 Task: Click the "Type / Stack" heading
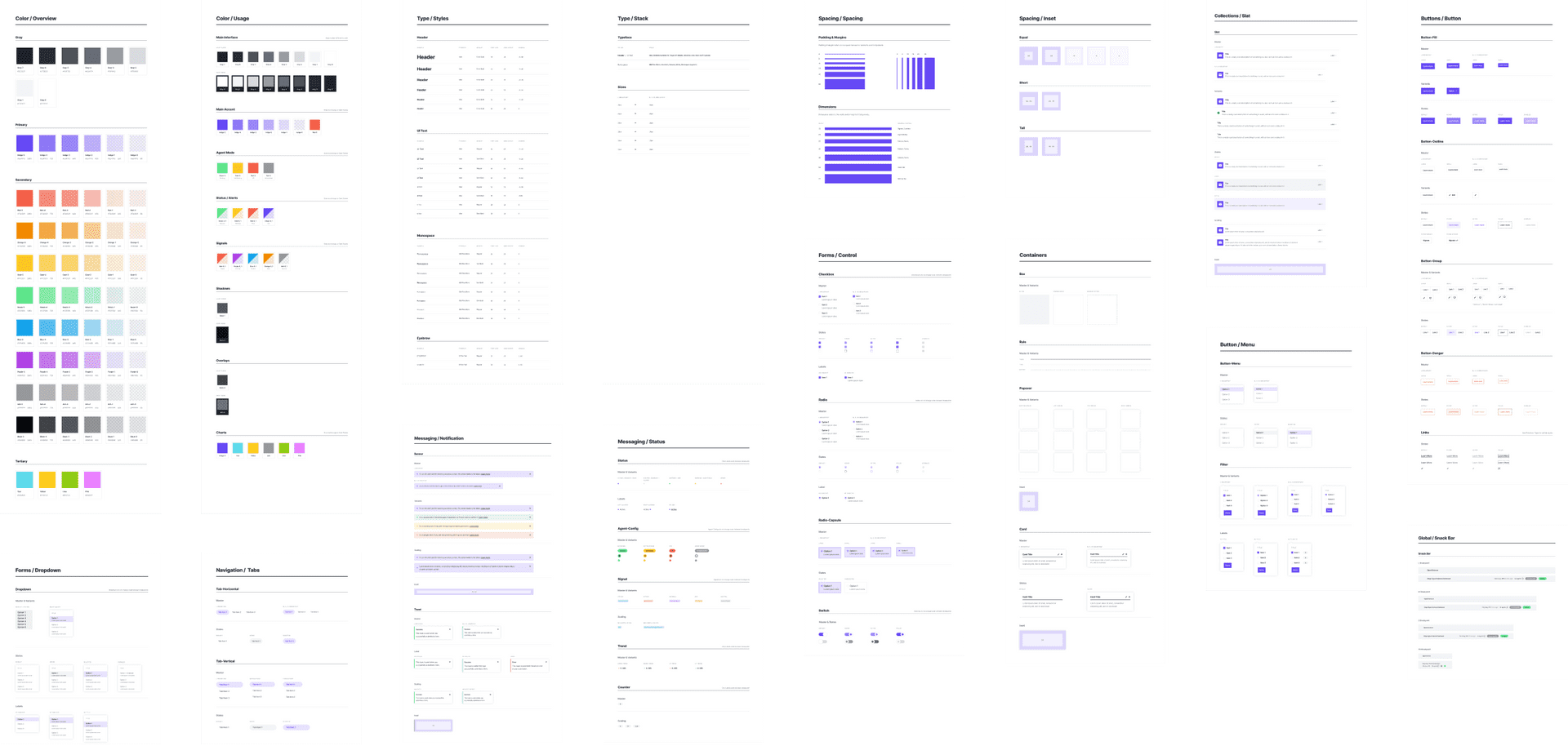pyautogui.click(x=633, y=18)
